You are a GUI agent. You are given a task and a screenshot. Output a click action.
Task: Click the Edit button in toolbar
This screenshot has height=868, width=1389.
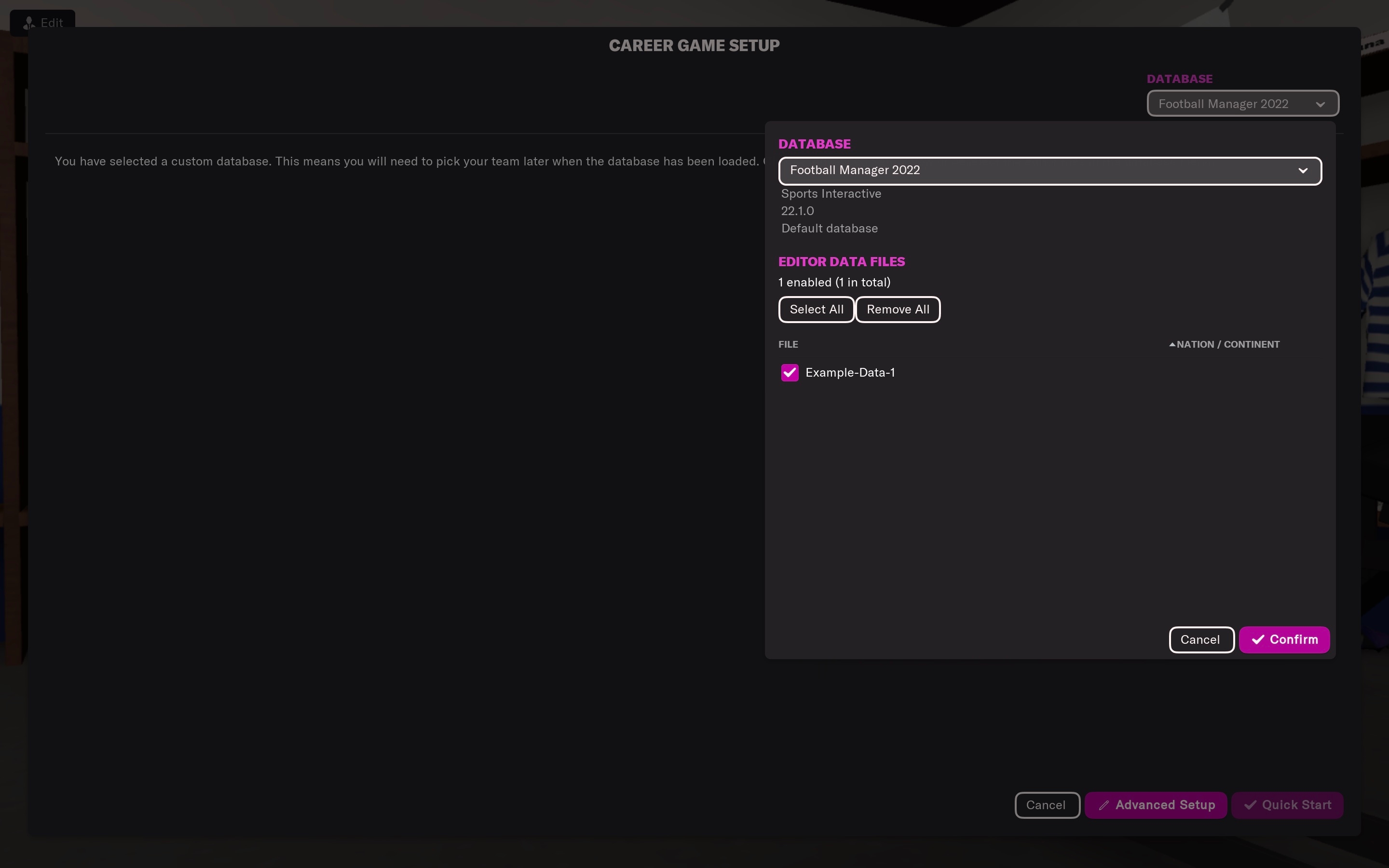42,21
